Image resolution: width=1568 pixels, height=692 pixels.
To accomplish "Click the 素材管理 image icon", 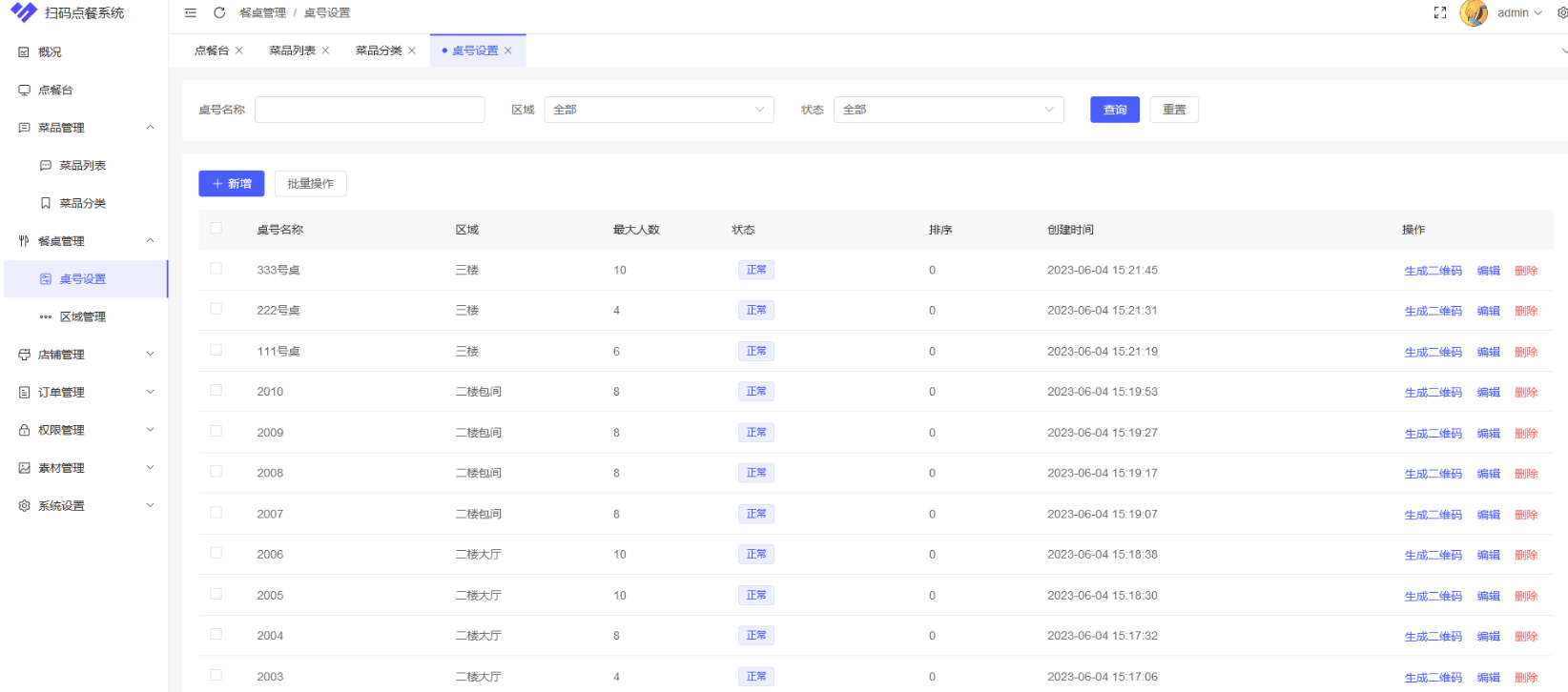I will tap(24, 468).
